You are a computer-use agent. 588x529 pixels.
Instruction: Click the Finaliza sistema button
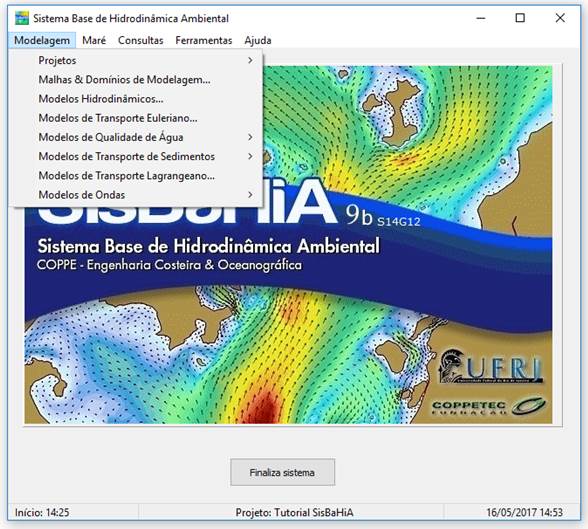[x=282, y=472]
